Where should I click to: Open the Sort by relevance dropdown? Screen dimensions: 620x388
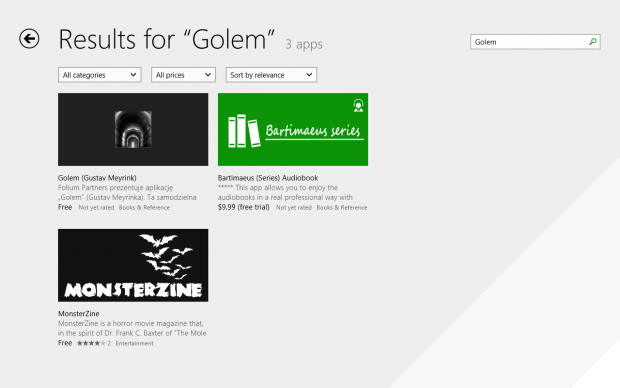click(x=271, y=75)
